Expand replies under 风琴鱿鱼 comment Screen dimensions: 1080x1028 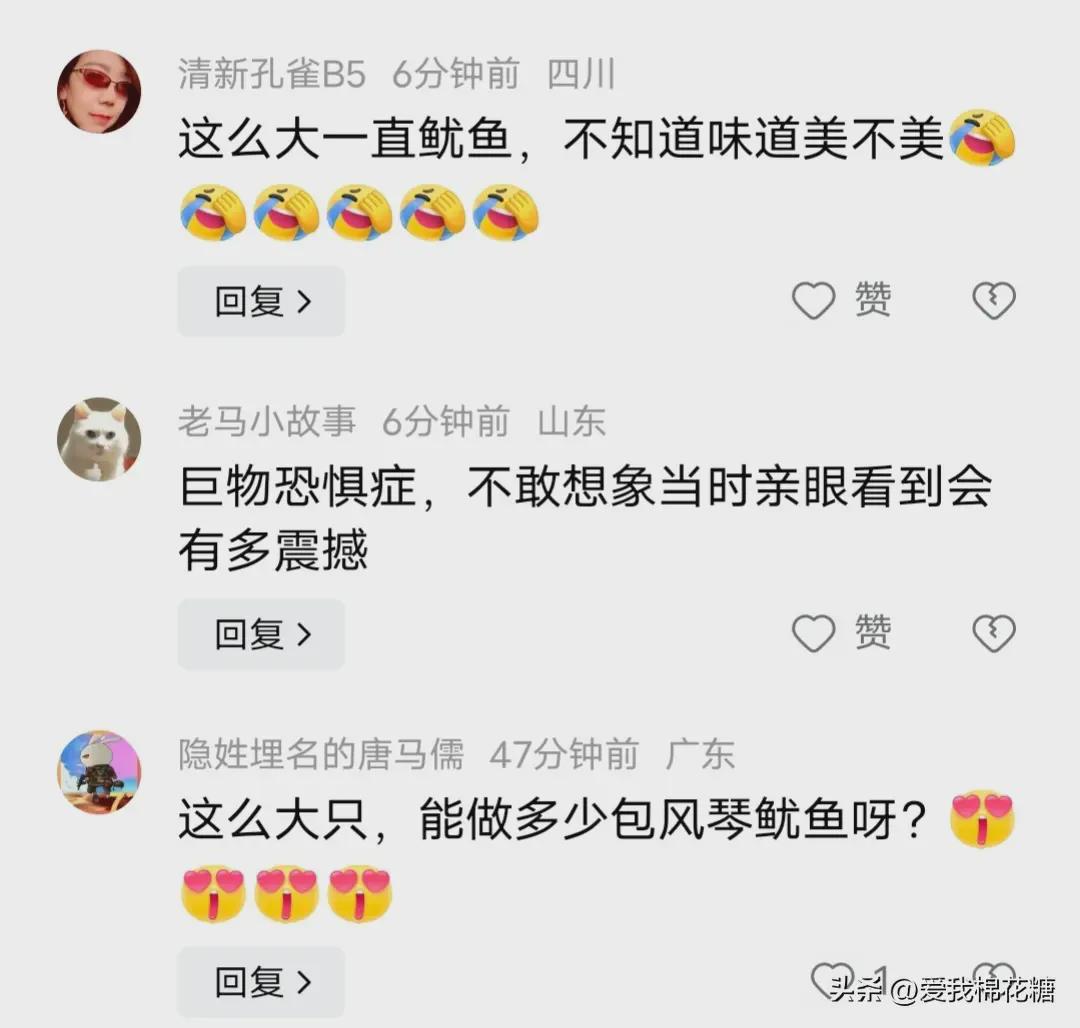pos(261,982)
